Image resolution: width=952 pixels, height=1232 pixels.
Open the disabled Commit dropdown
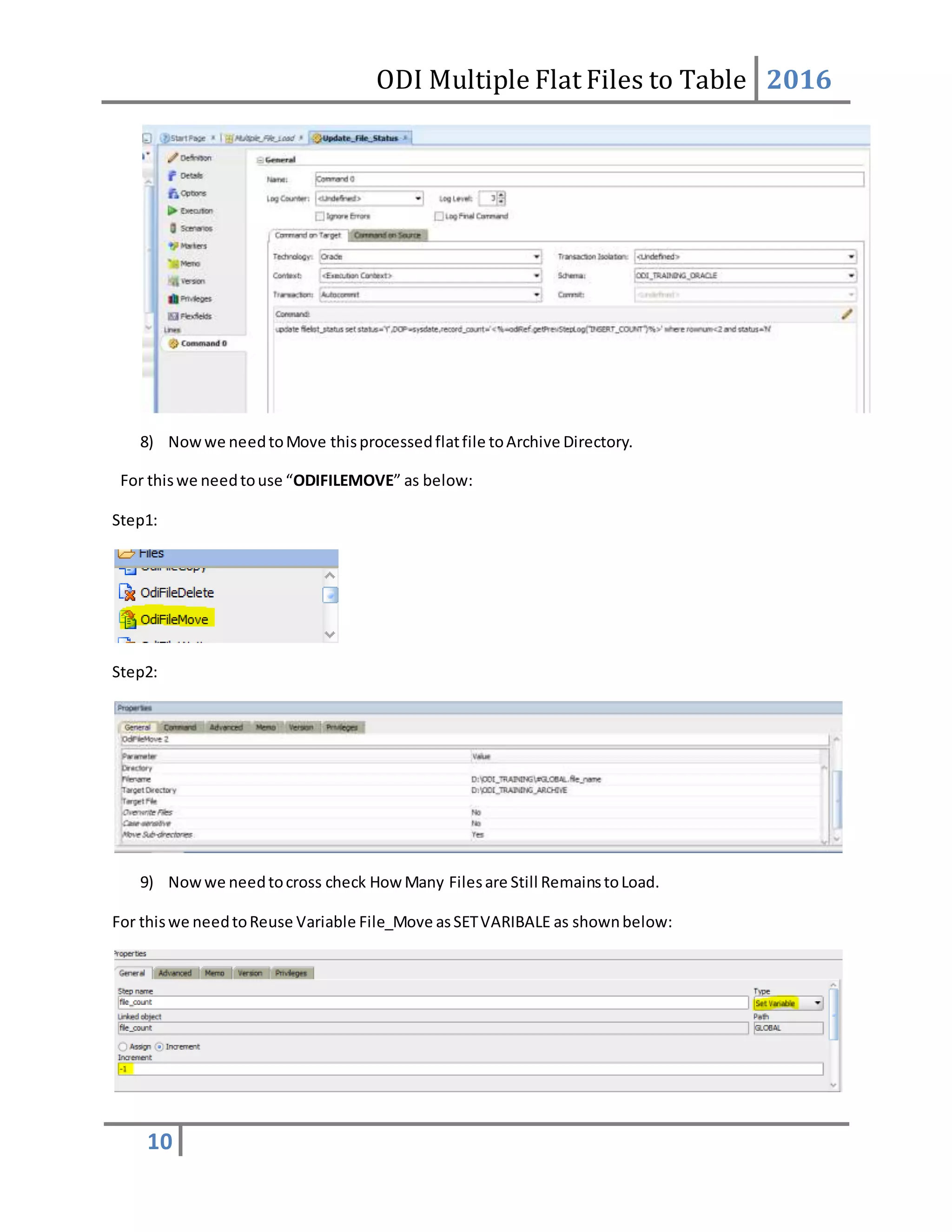coord(745,294)
